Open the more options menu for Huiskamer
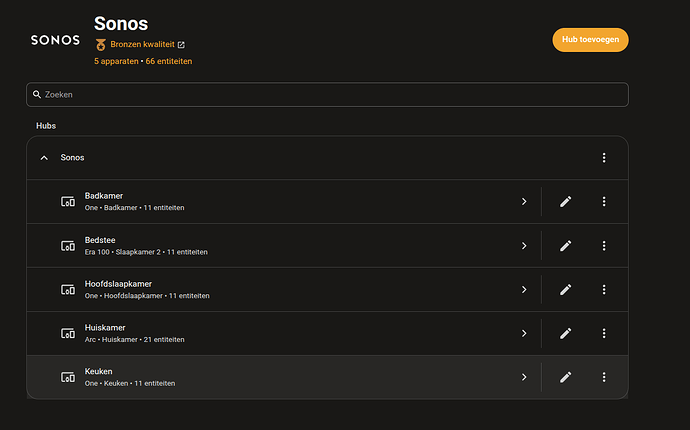This screenshot has width=690, height=430. pyautogui.click(x=604, y=333)
